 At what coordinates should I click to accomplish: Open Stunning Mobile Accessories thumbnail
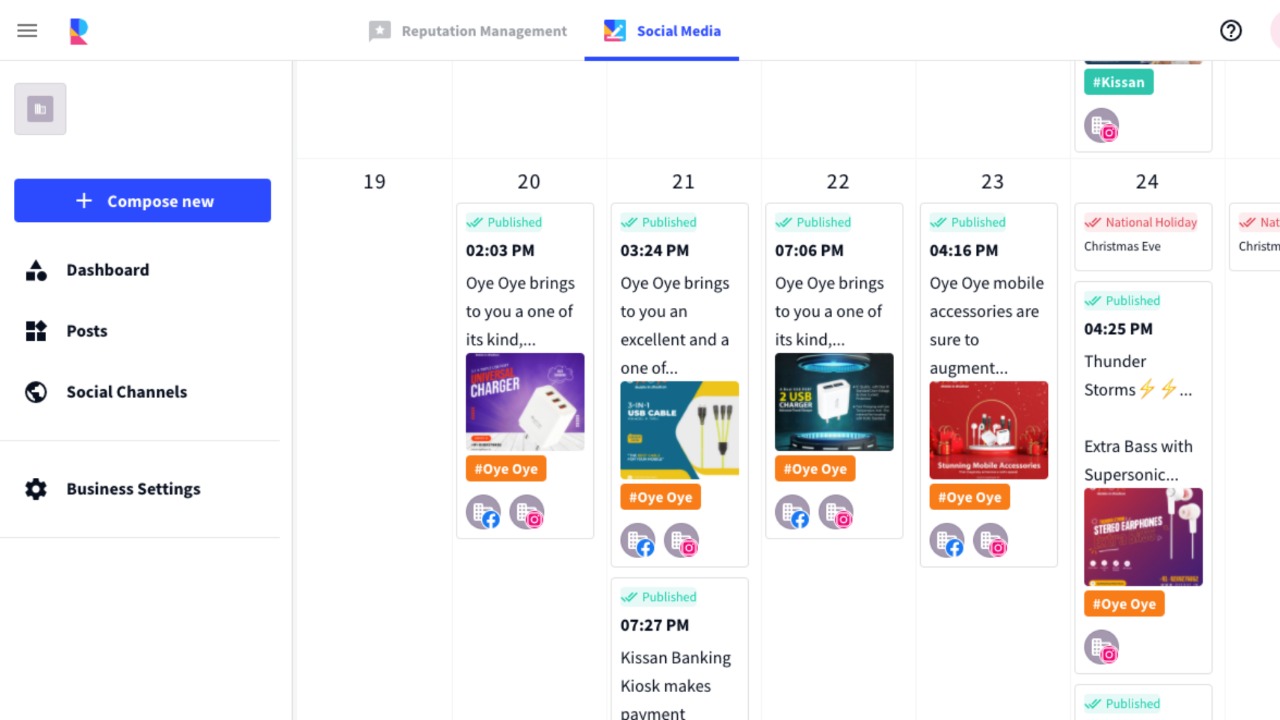click(x=989, y=430)
